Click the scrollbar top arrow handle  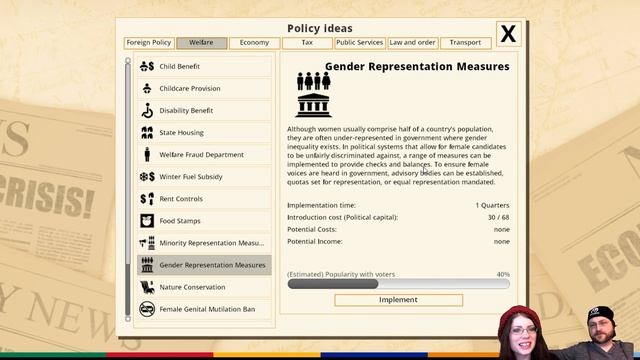click(128, 60)
